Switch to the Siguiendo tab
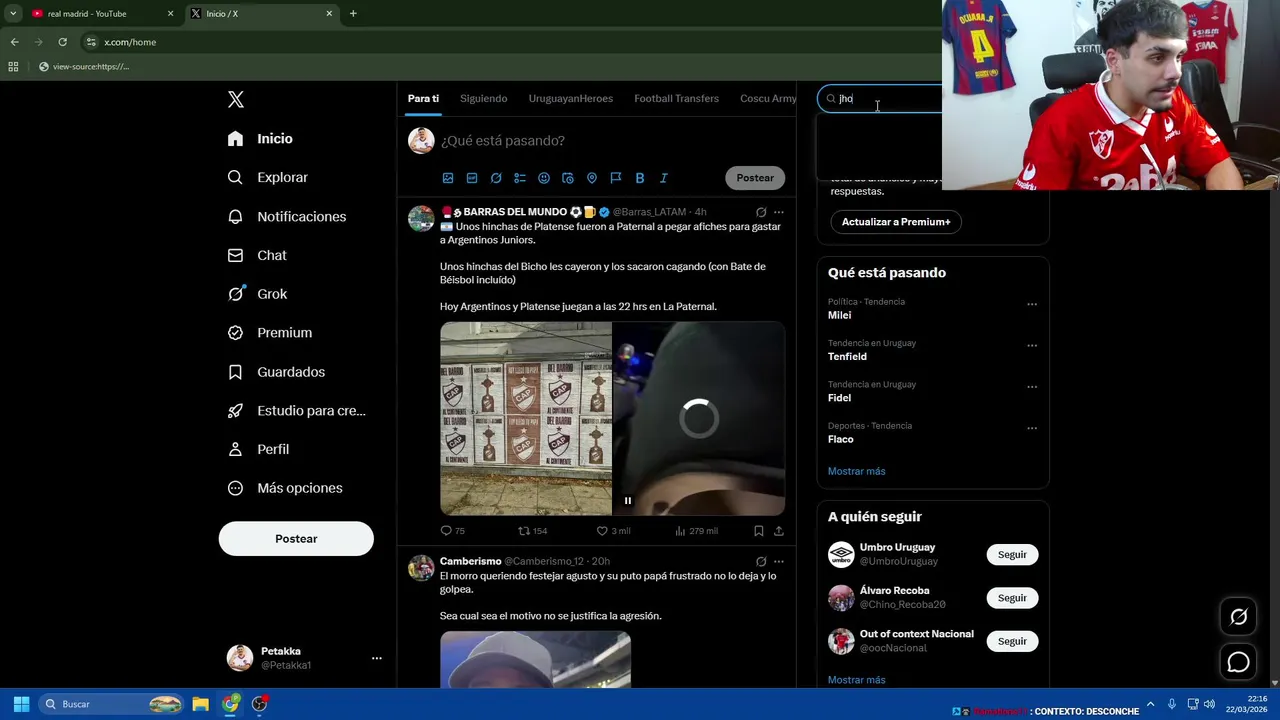The height and width of the screenshot is (720, 1280). pos(484,98)
